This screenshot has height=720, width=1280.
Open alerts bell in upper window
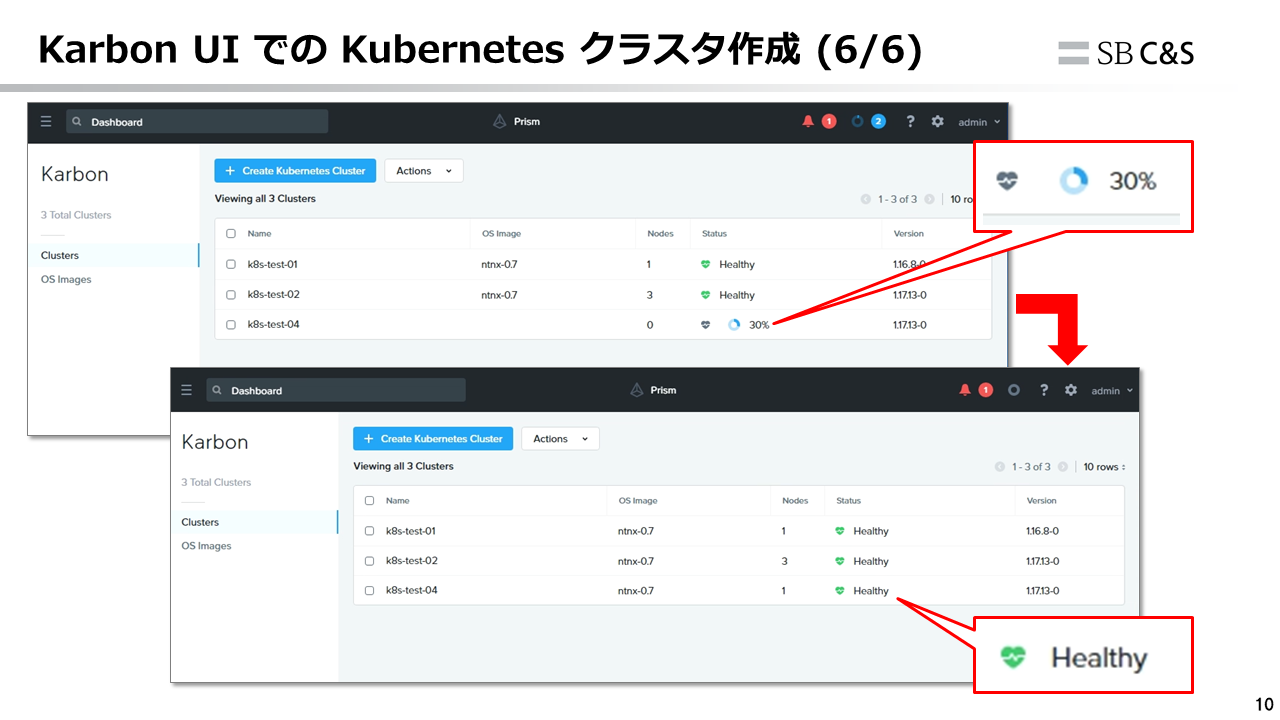click(808, 121)
